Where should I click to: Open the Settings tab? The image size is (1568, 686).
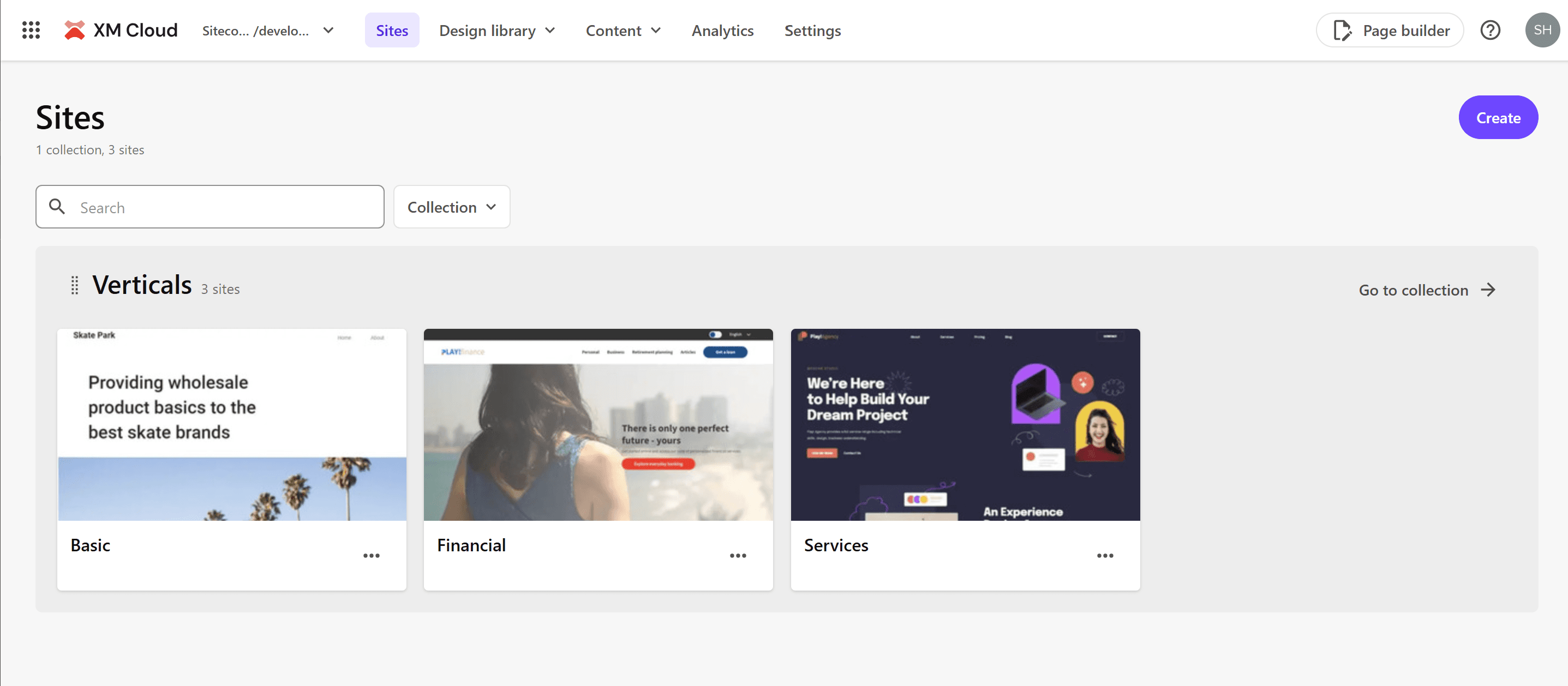(x=812, y=31)
